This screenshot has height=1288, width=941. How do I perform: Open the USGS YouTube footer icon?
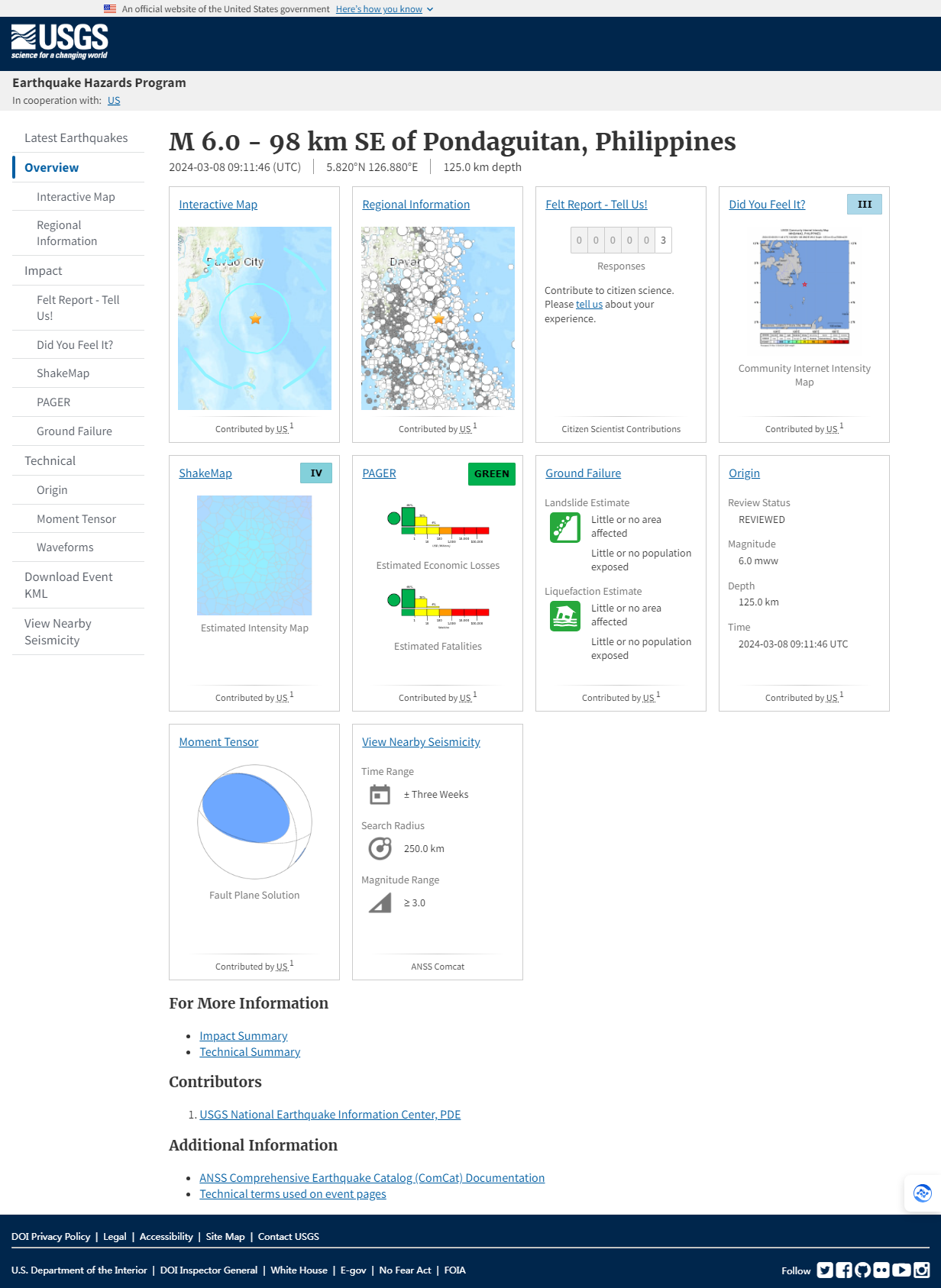901,1270
